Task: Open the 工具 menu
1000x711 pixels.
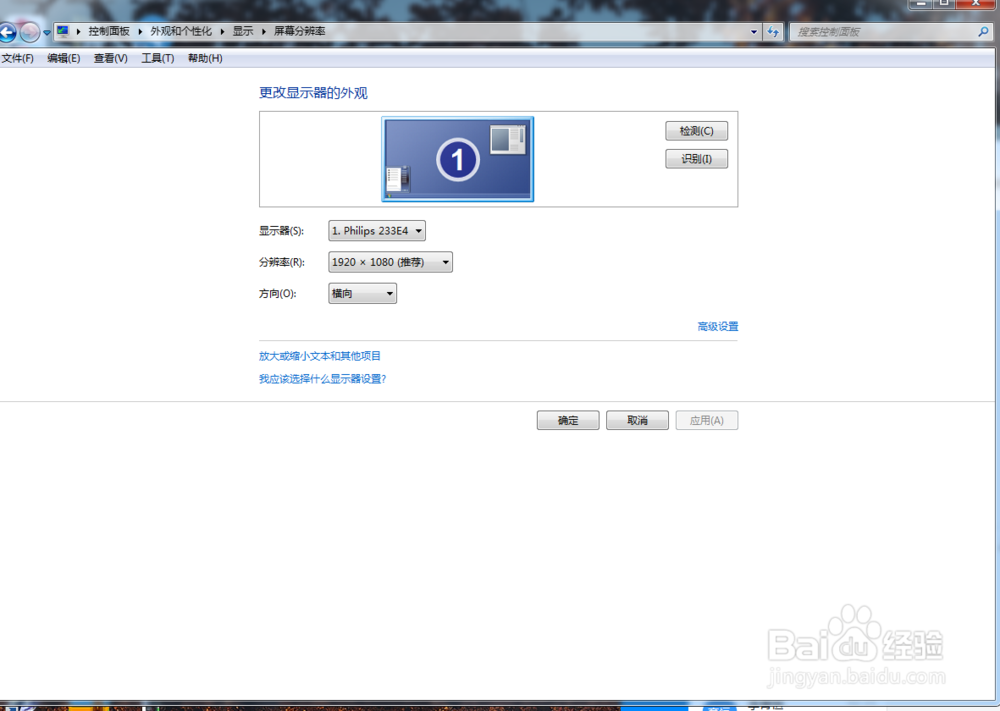Action: (157, 58)
